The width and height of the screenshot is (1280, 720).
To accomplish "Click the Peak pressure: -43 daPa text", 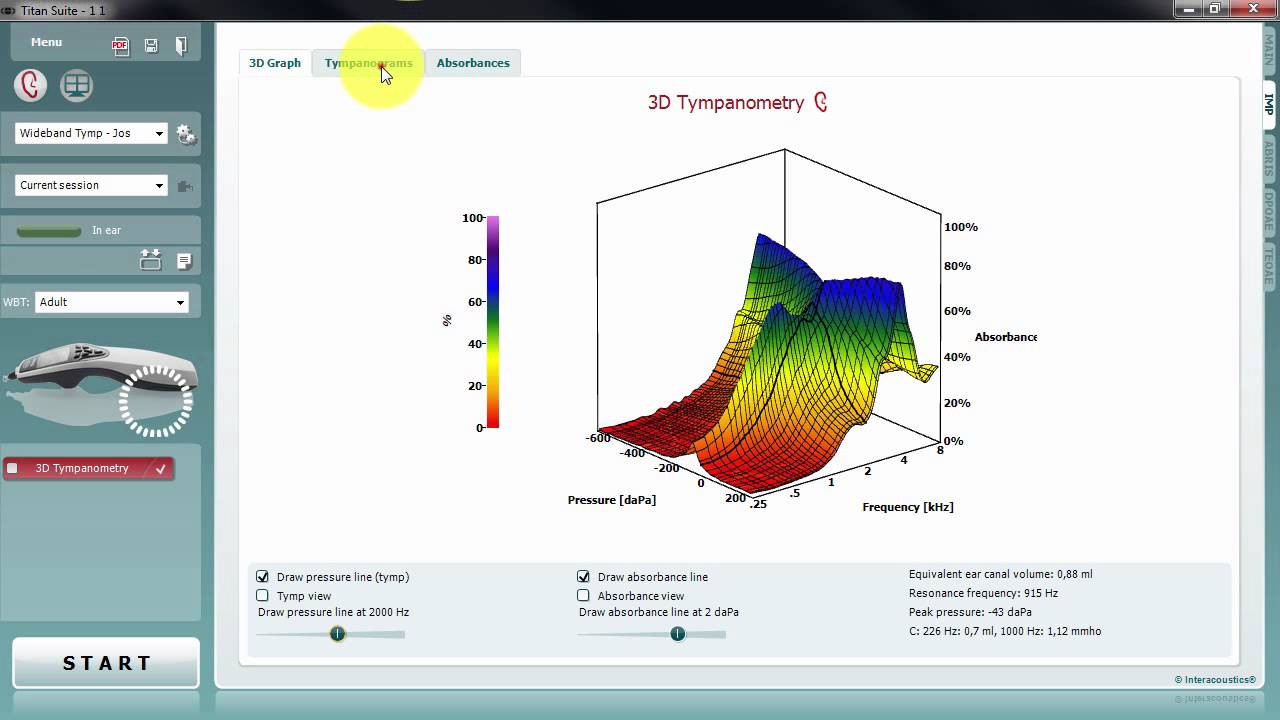I will [x=970, y=612].
